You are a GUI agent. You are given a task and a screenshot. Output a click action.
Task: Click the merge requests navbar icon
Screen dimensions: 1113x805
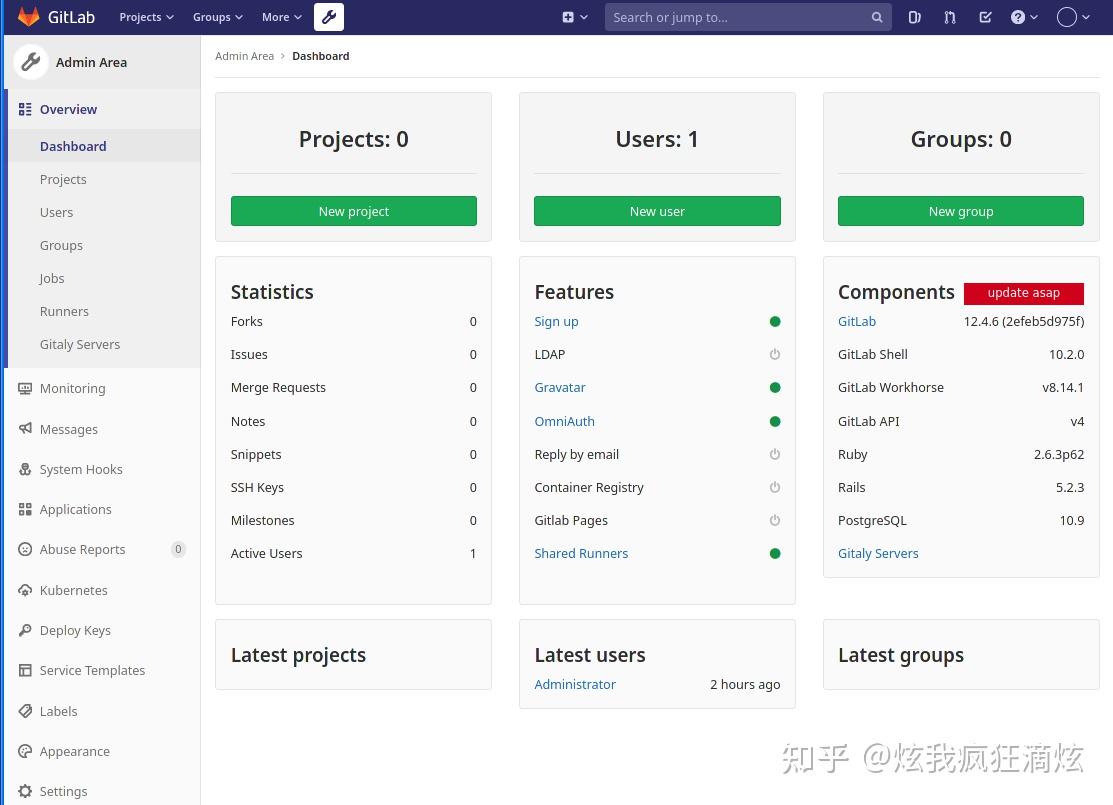(949, 17)
